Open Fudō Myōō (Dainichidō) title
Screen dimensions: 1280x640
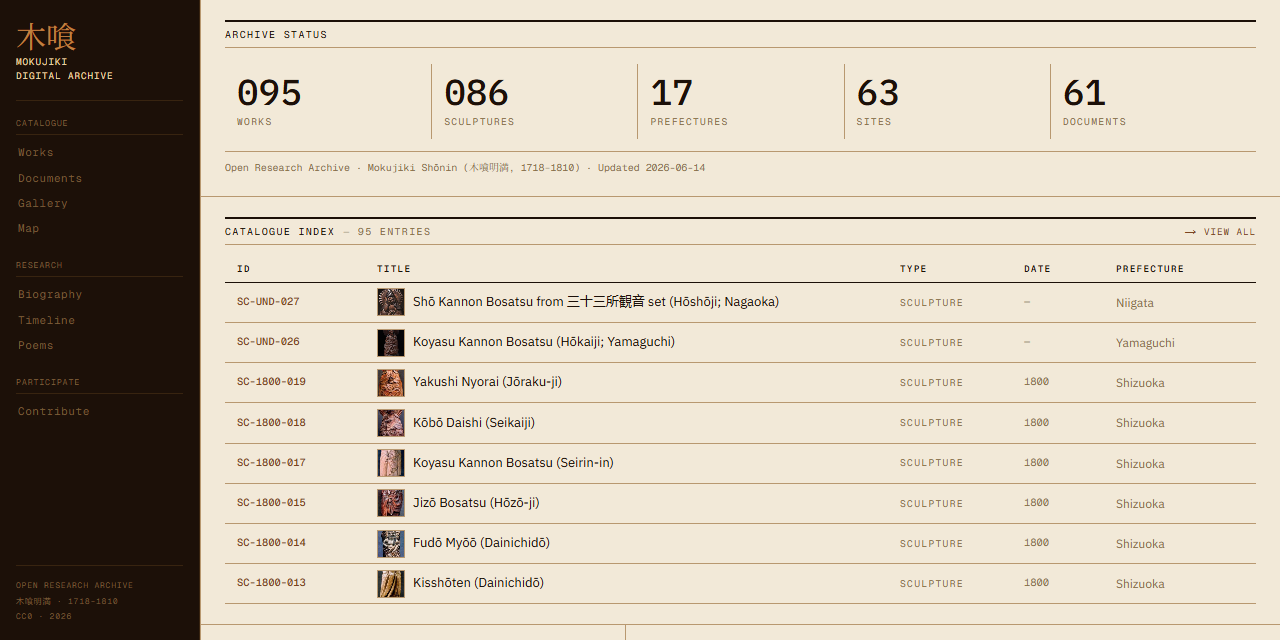pyautogui.click(x=481, y=542)
